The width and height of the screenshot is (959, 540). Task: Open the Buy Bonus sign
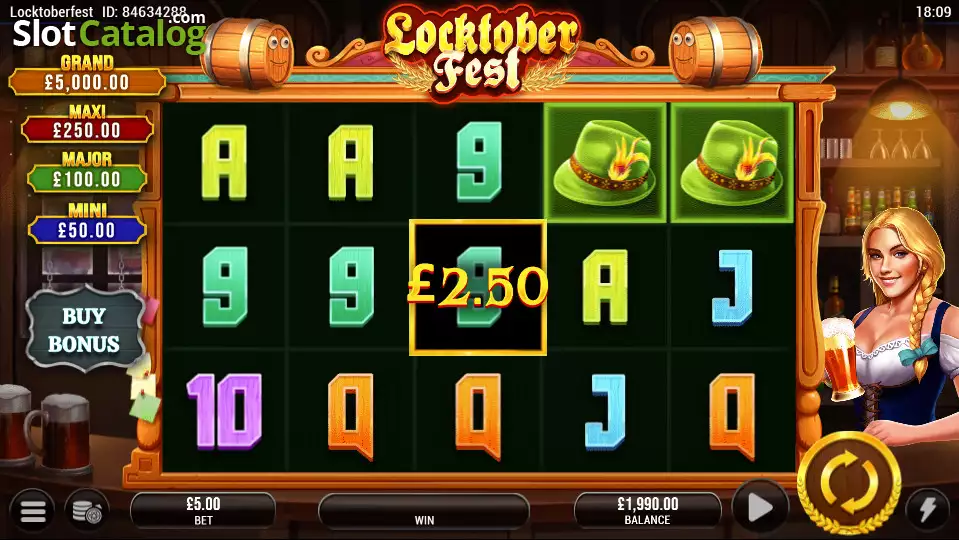pyautogui.click(x=84, y=330)
